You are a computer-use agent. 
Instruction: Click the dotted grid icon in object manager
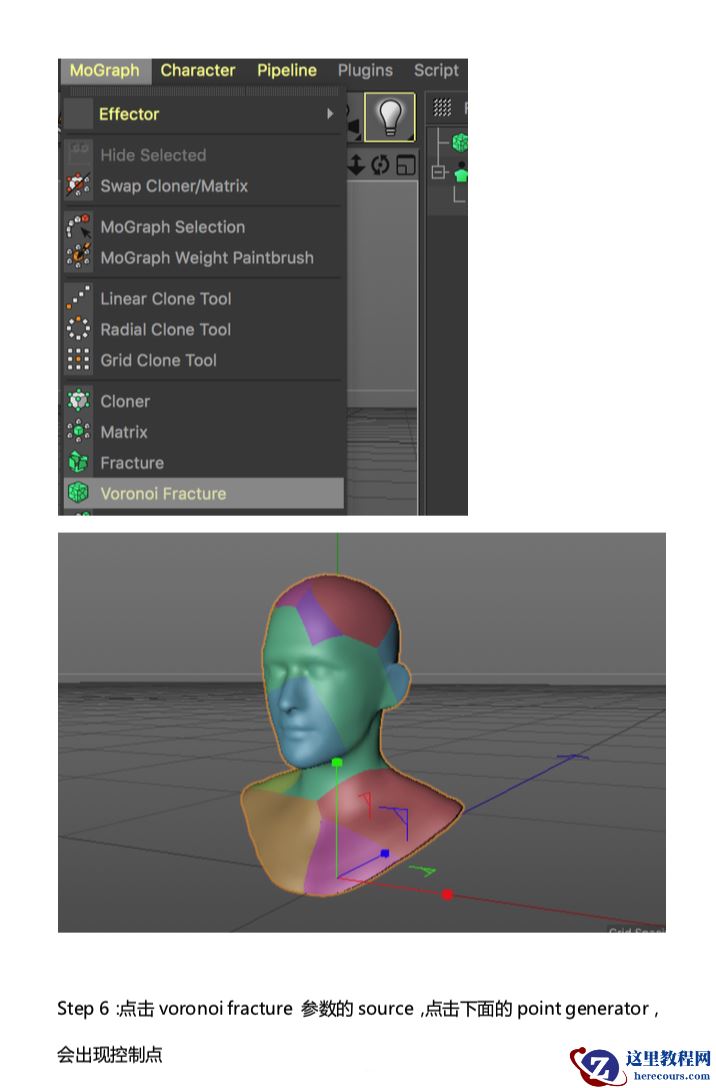click(x=442, y=108)
